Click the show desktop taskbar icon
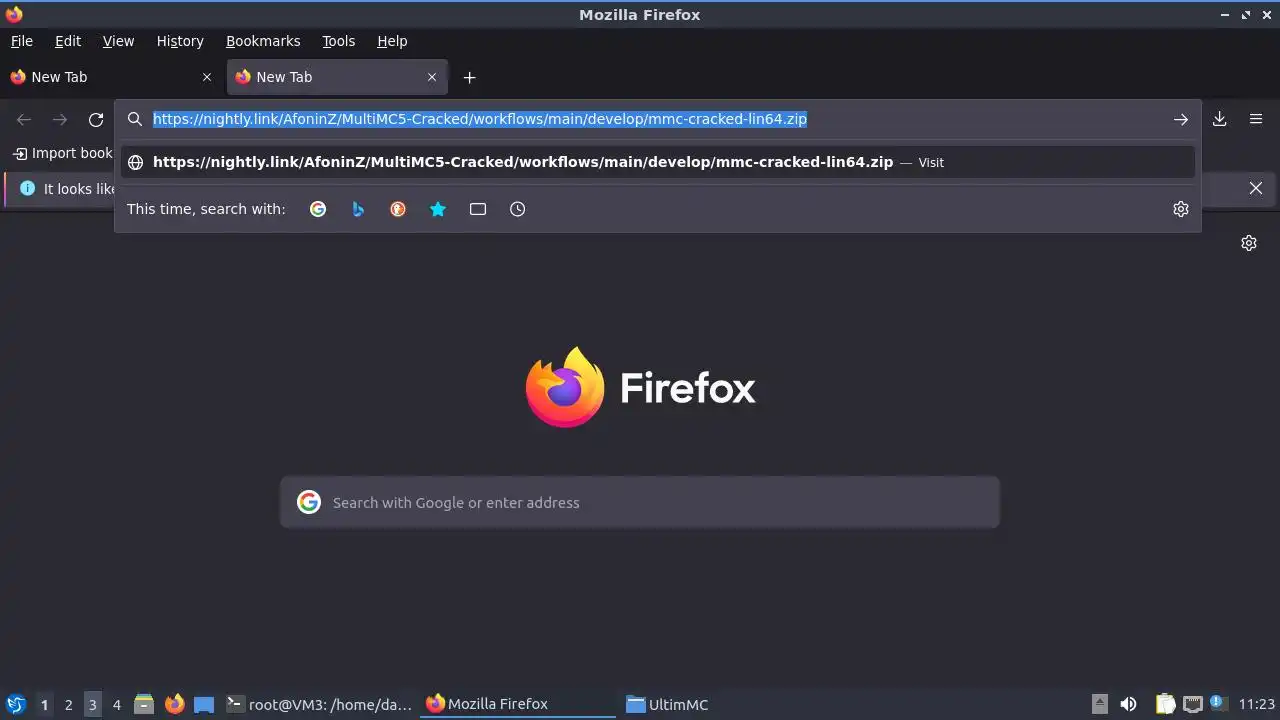 pyautogui.click(x=204, y=704)
